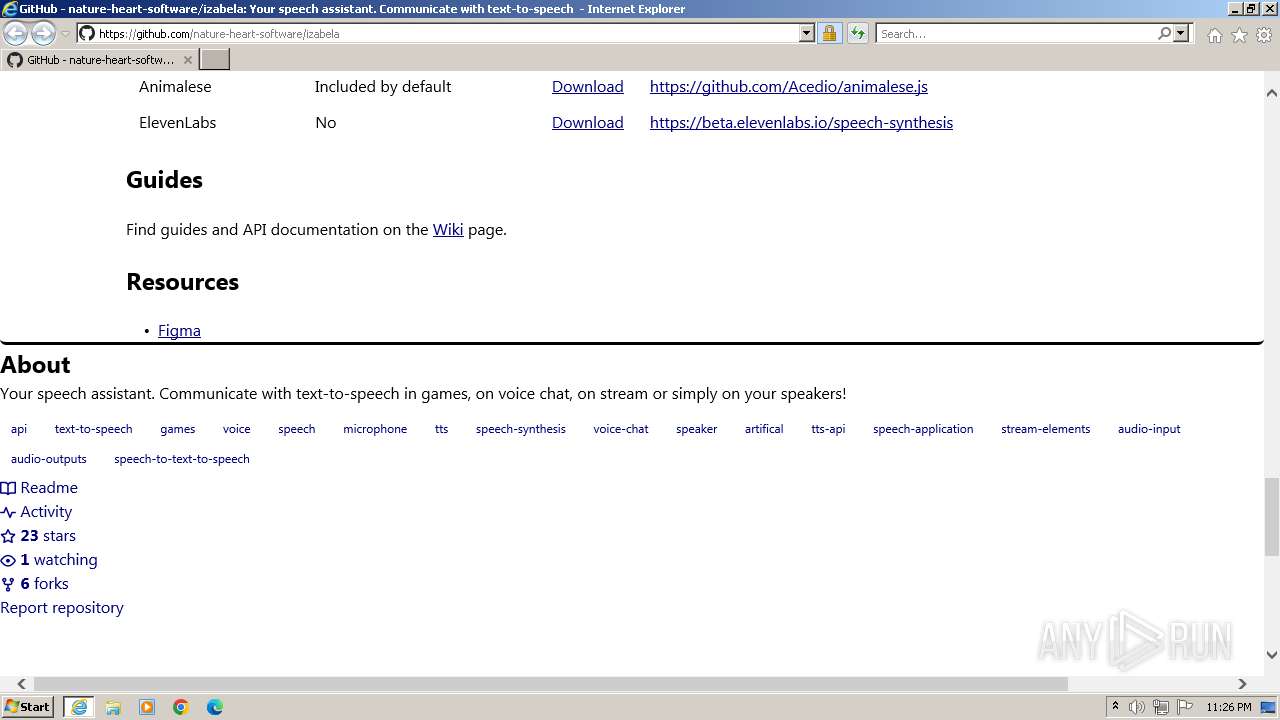Select the tts topic tag
Image resolution: width=1280 pixels, height=720 pixels.
(441, 429)
